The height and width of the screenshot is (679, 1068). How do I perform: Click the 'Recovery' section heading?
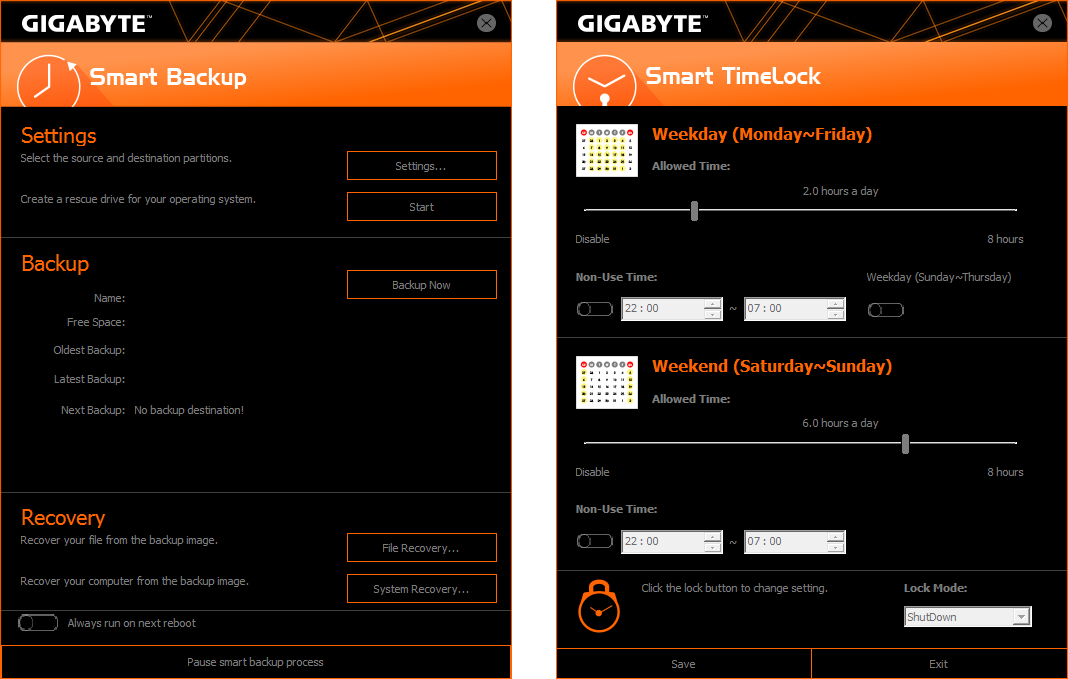click(x=63, y=518)
